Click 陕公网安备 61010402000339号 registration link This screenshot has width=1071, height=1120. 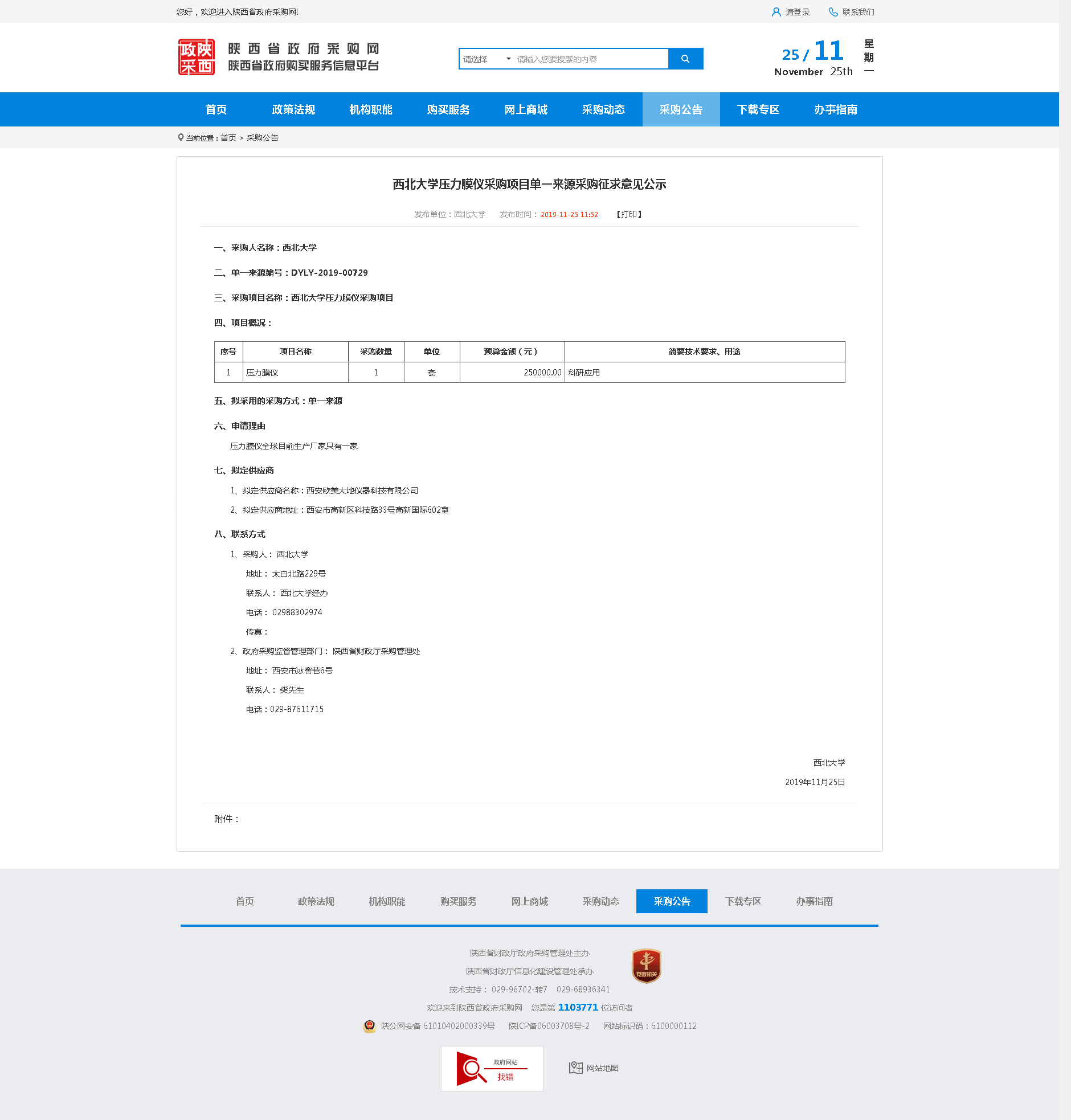click(x=438, y=1026)
